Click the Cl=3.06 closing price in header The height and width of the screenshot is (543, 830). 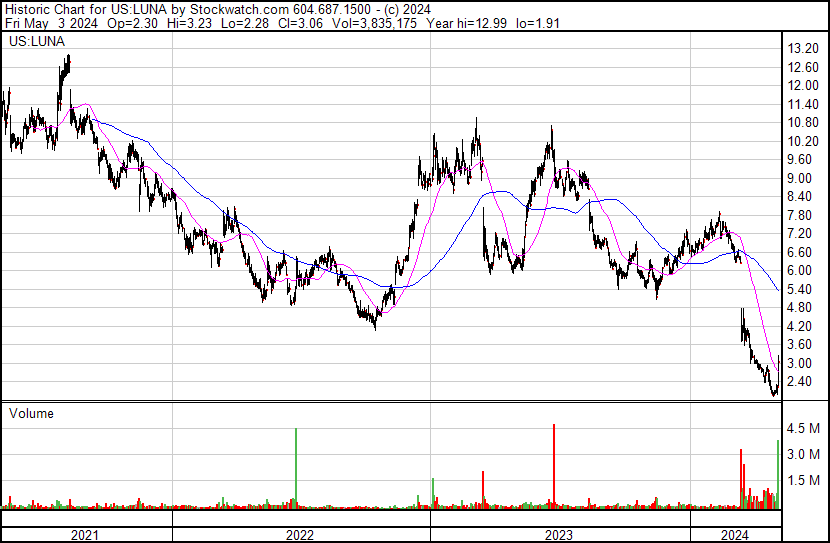(x=302, y=23)
